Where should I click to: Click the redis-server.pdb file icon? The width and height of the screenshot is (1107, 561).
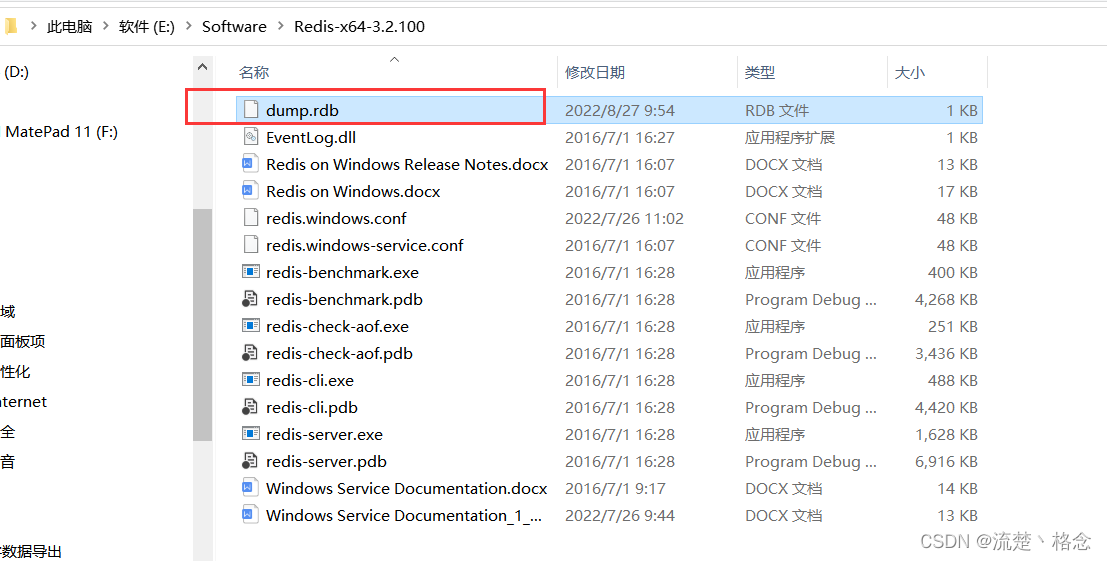point(250,462)
